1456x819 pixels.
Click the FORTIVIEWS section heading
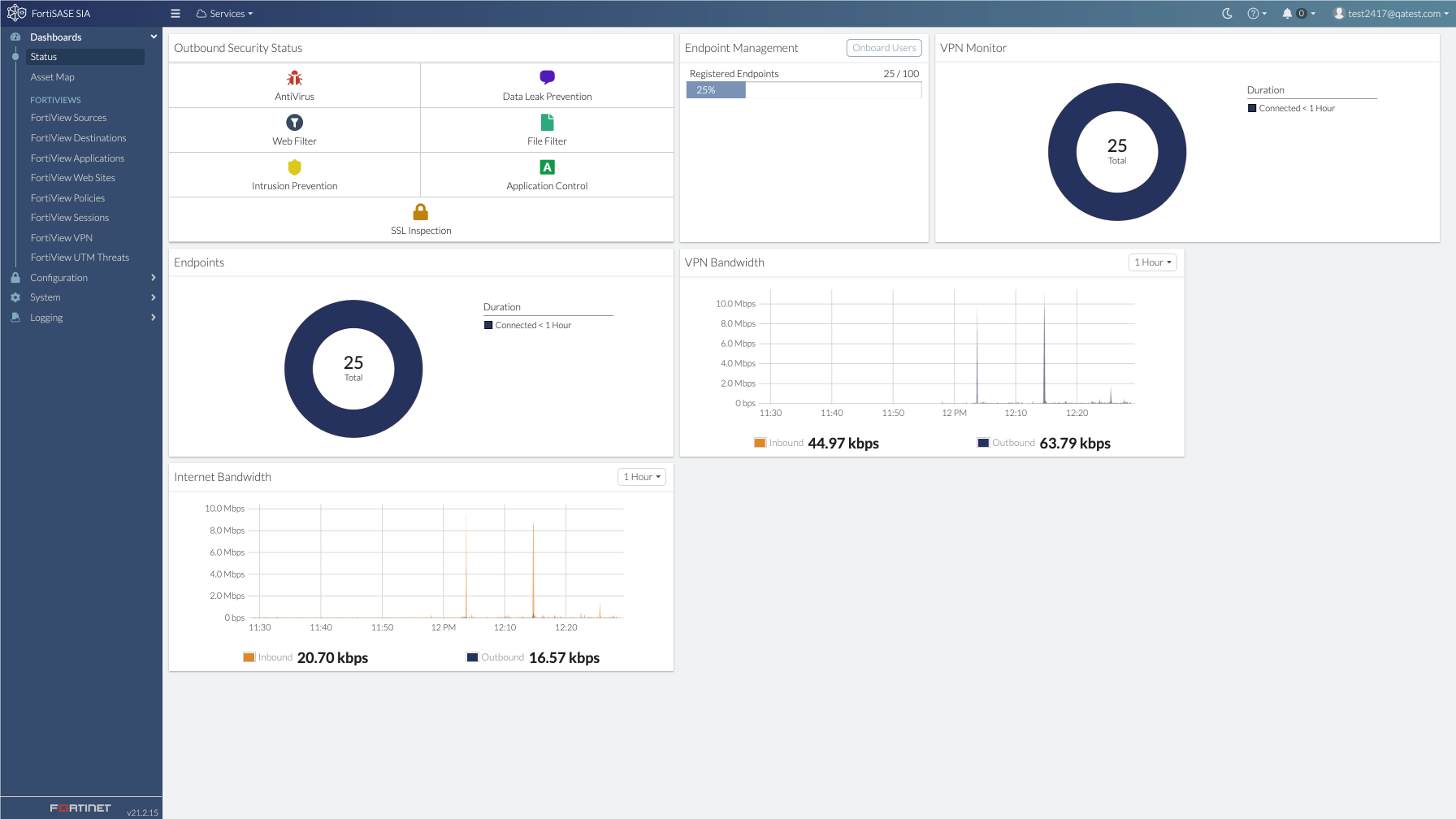pos(55,100)
